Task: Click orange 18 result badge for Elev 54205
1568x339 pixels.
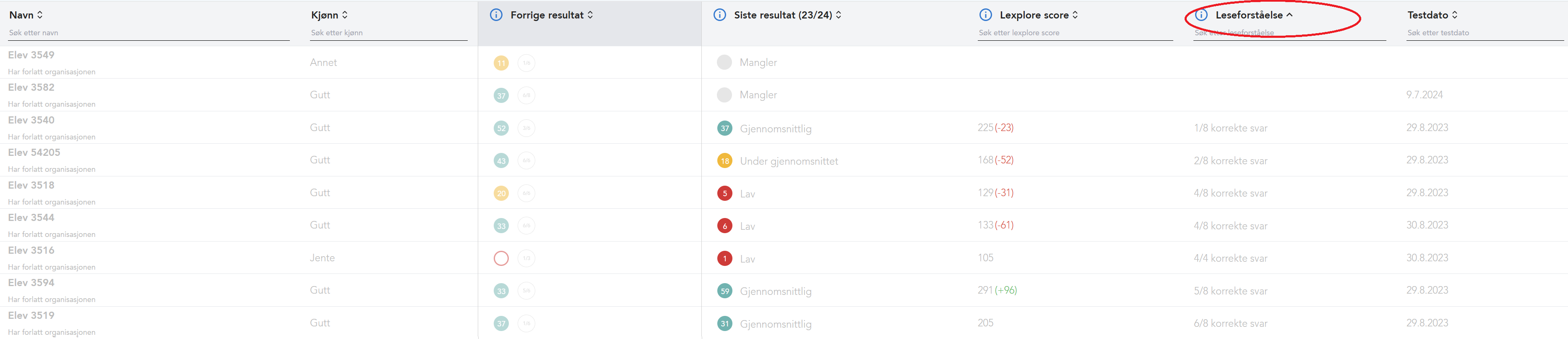Action: click(x=724, y=161)
